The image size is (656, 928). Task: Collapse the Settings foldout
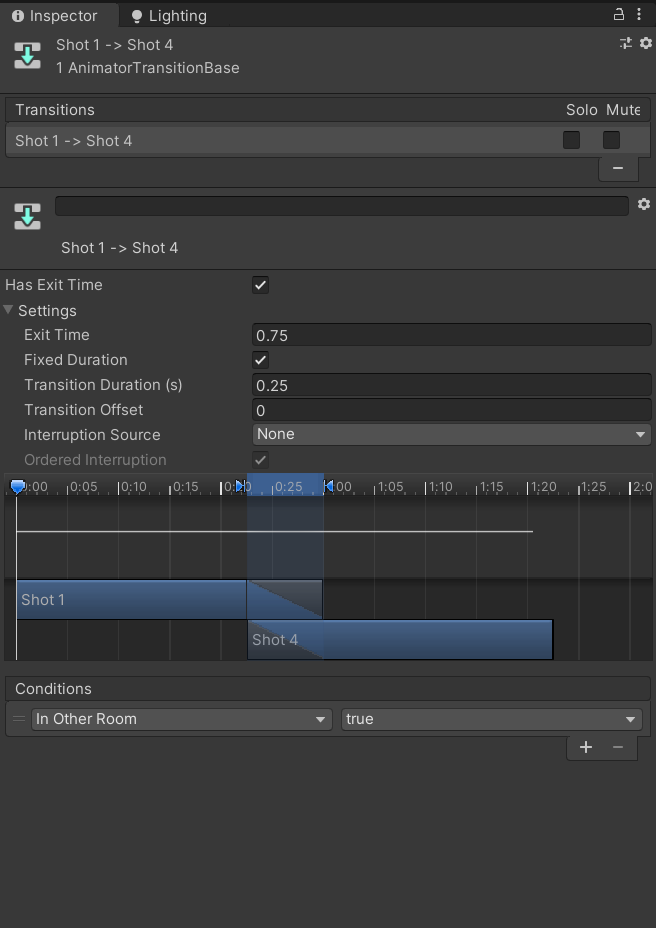(9, 310)
